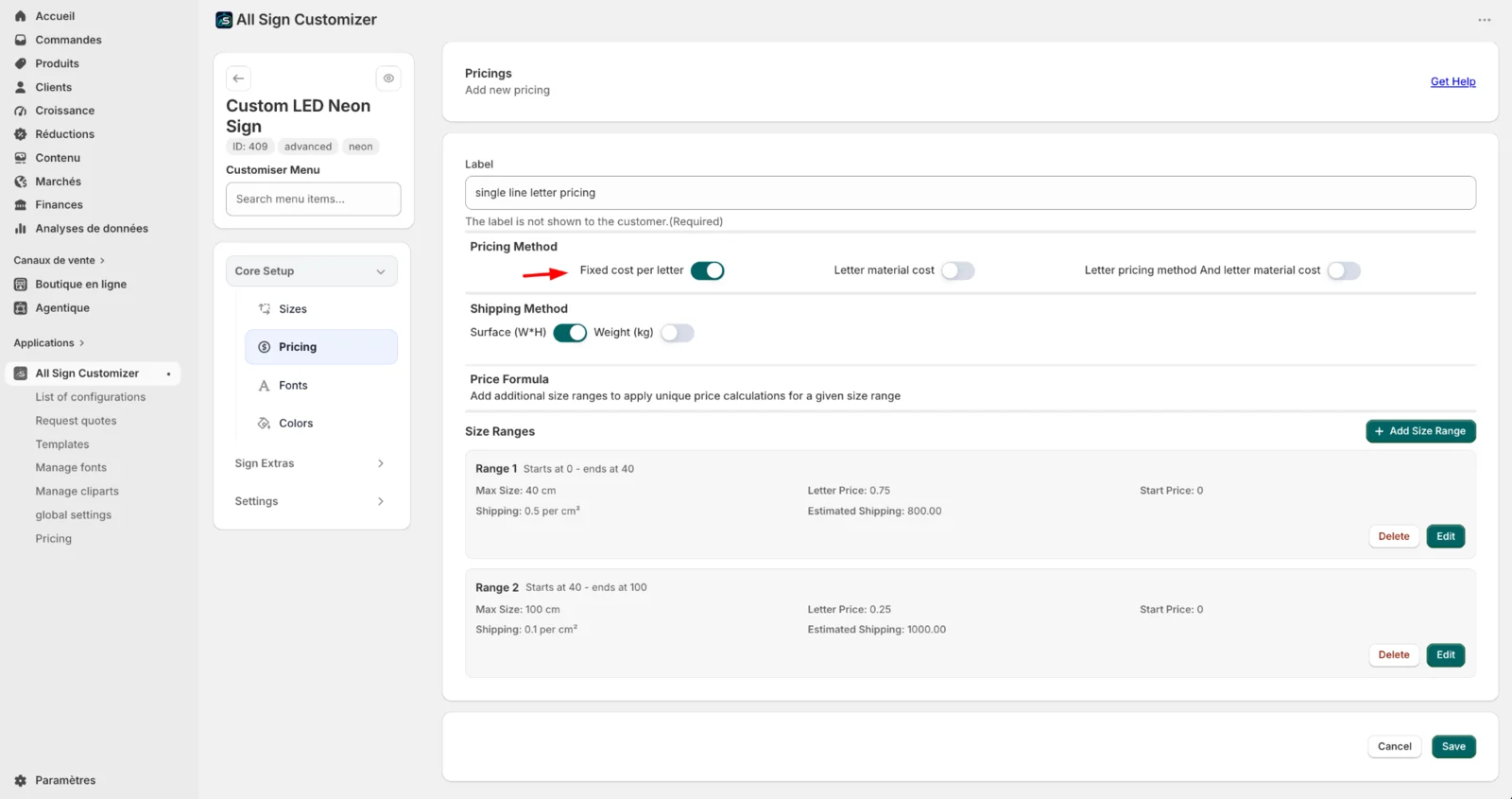The width and height of the screenshot is (1512, 799).
Task: Expand the Sign Extras section
Action: tap(311, 463)
